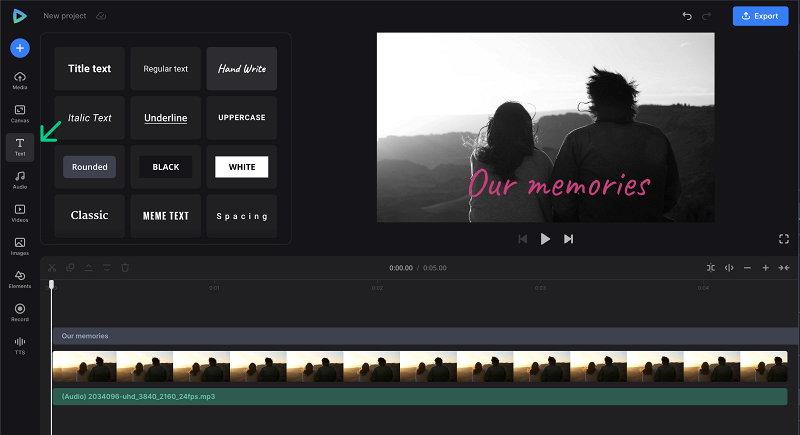
Task: Skip to the previous clip
Action: (x=522, y=239)
